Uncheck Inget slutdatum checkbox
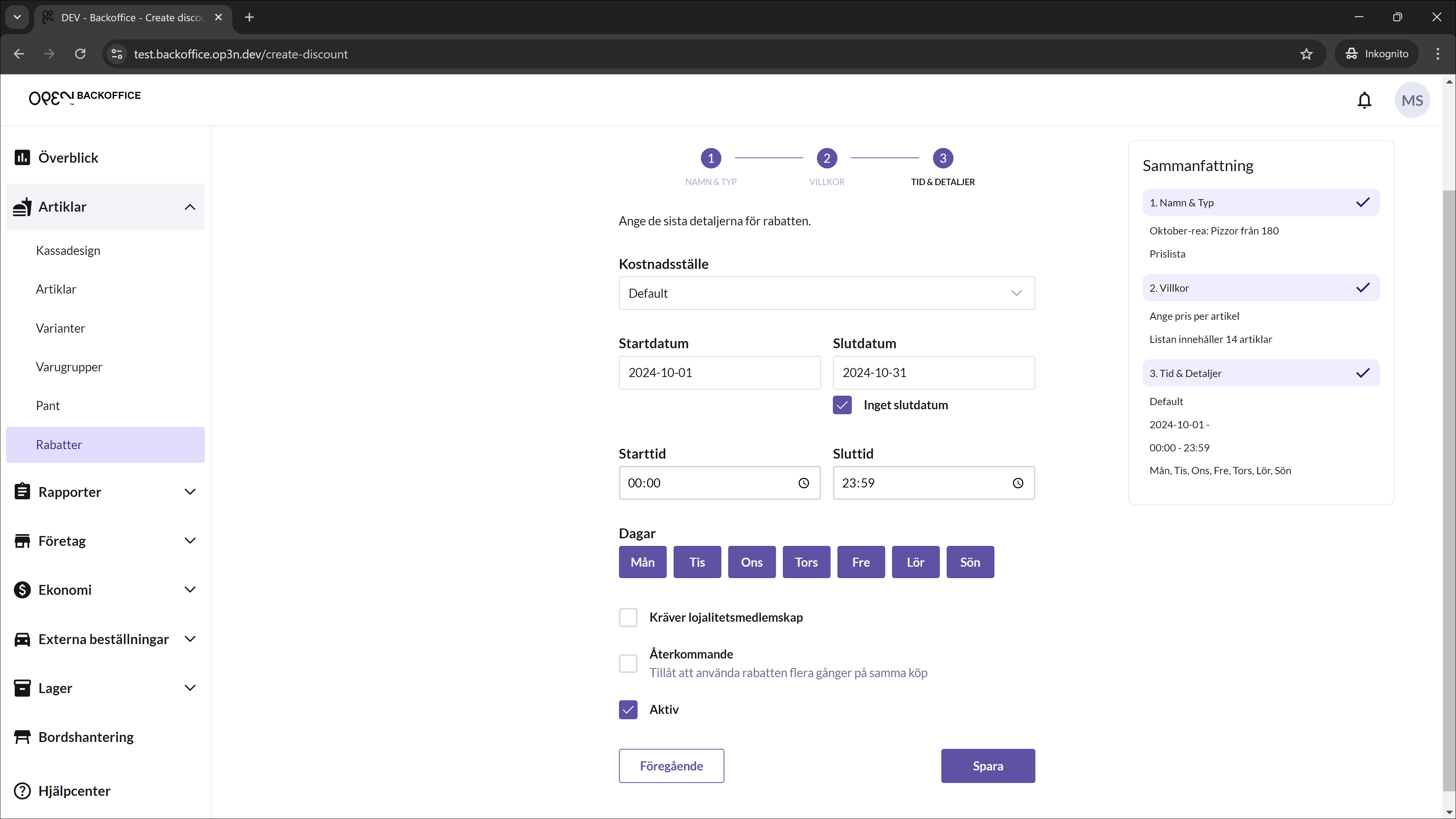 pos(842,405)
